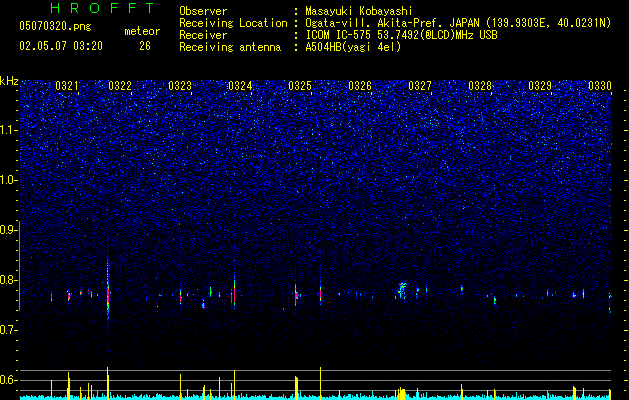Click the 0324 time marker

[x=240, y=86]
